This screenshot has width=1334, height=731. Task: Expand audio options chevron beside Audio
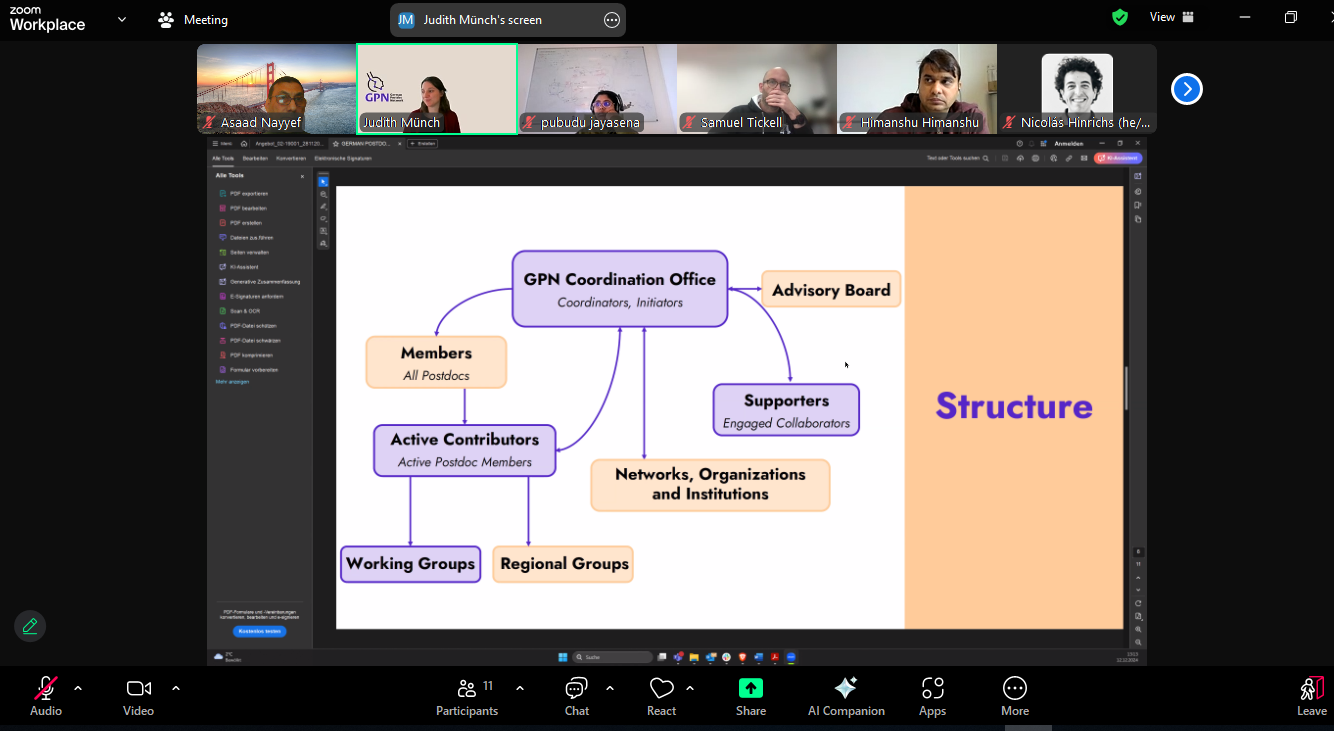pos(78,688)
